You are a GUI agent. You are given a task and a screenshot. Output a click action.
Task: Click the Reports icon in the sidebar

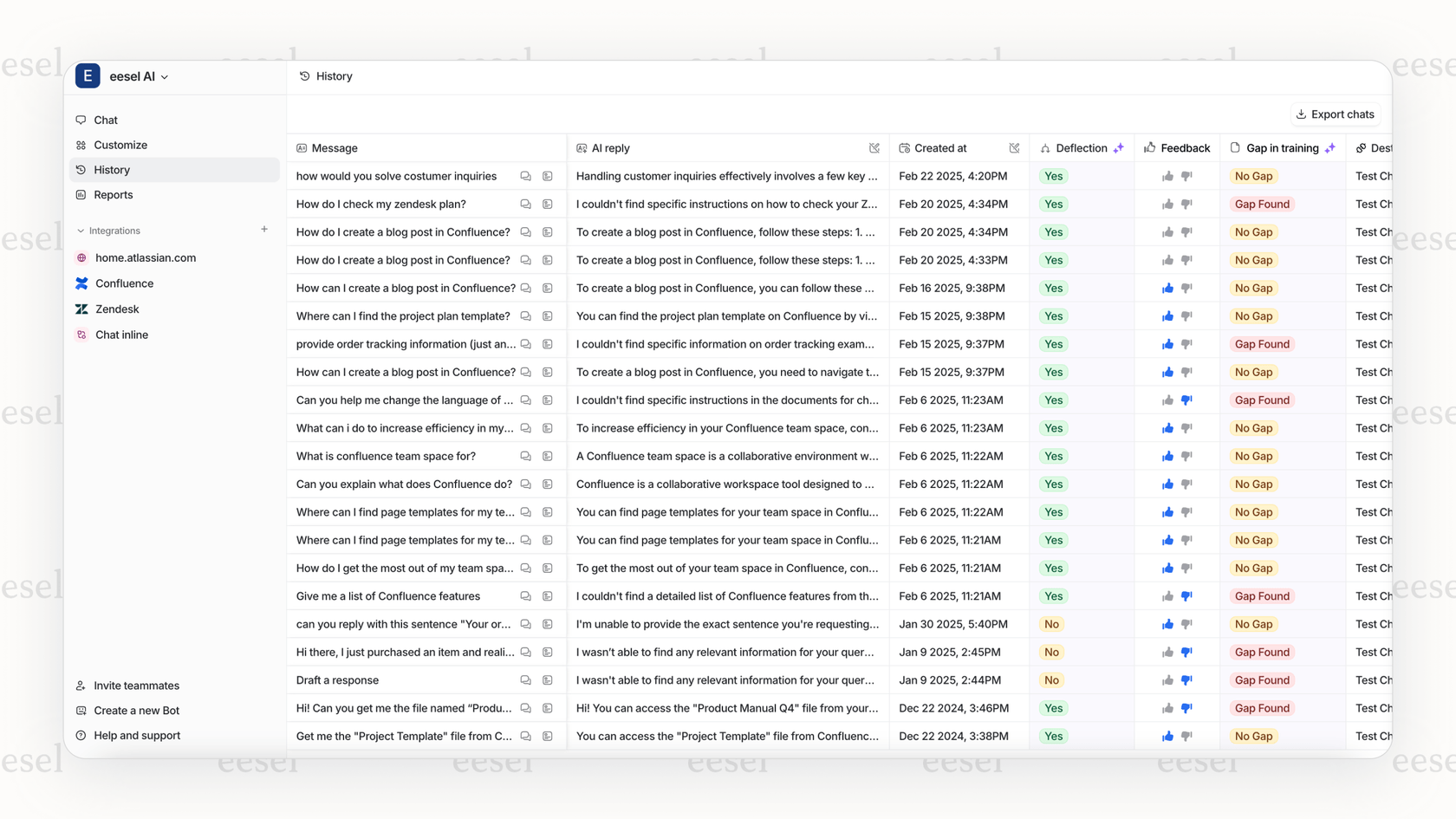point(81,194)
